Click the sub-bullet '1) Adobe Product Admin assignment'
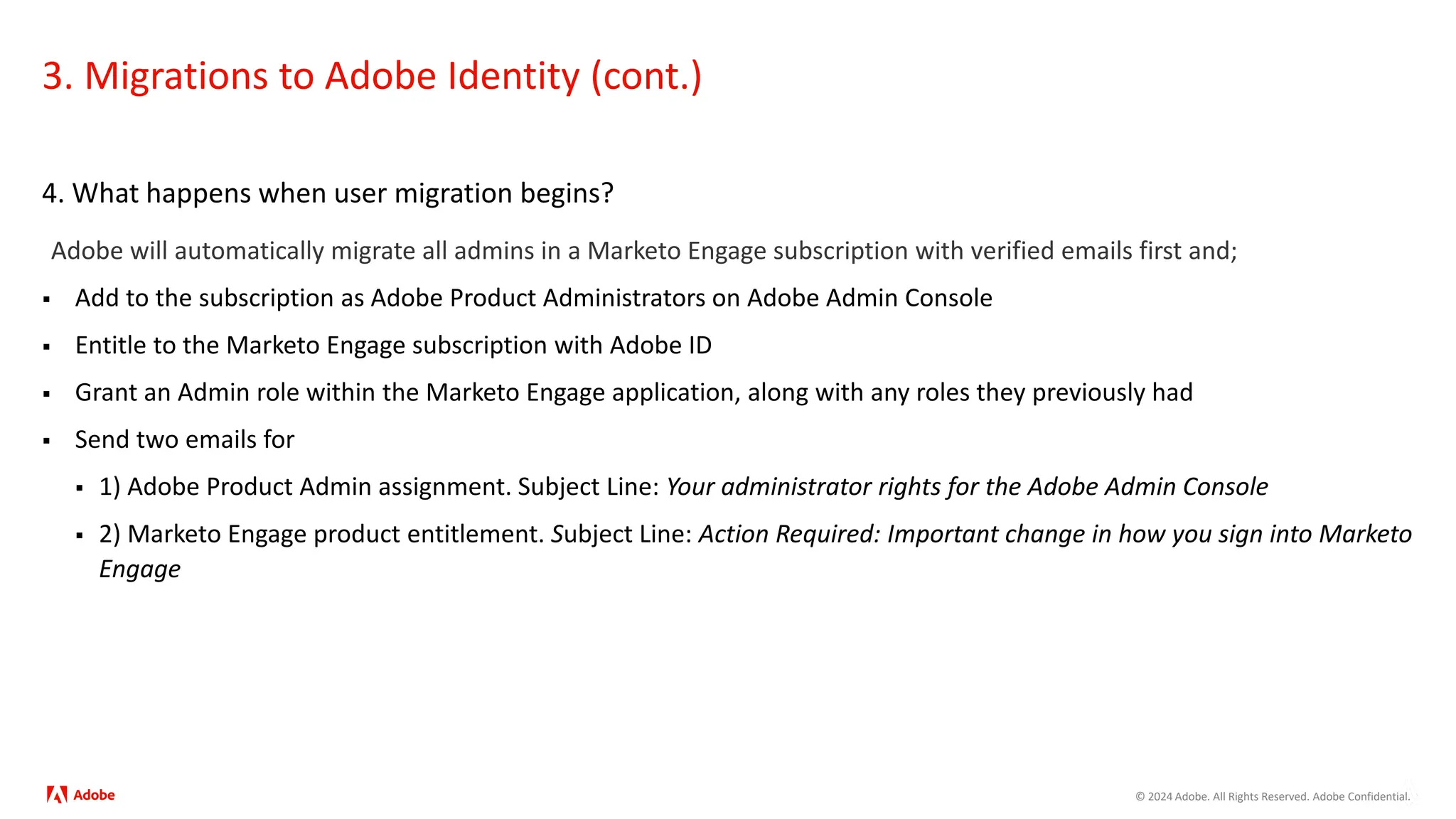Image resolution: width=1456 pixels, height=819 pixels. (684, 487)
